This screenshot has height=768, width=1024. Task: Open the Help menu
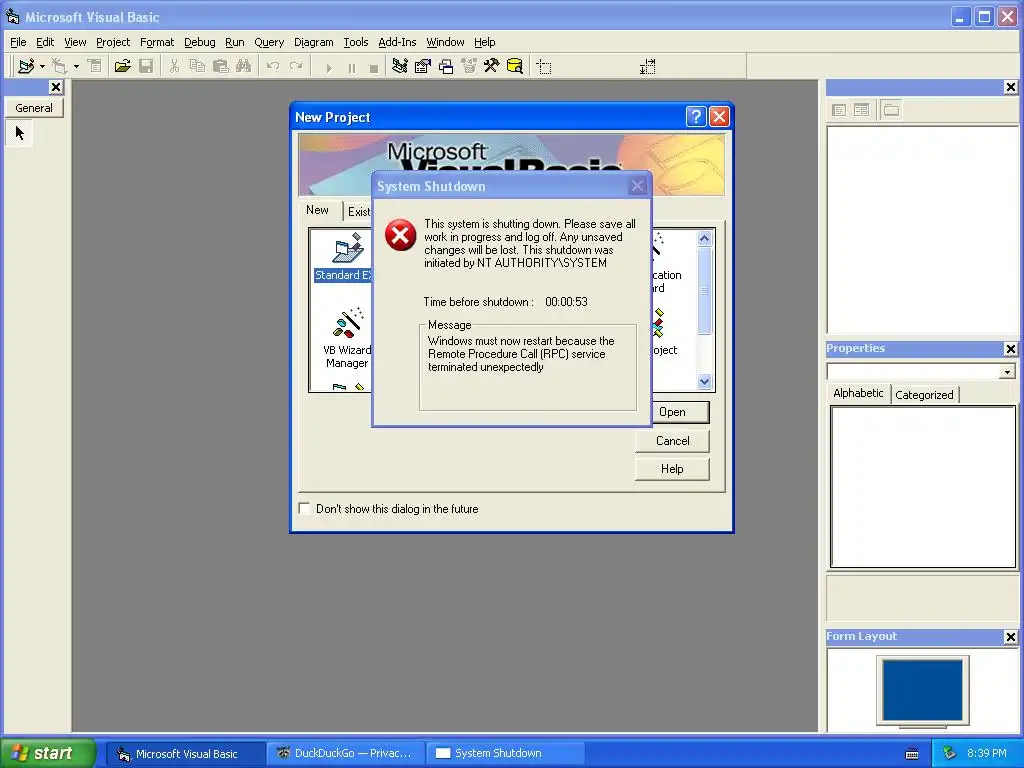(x=485, y=42)
